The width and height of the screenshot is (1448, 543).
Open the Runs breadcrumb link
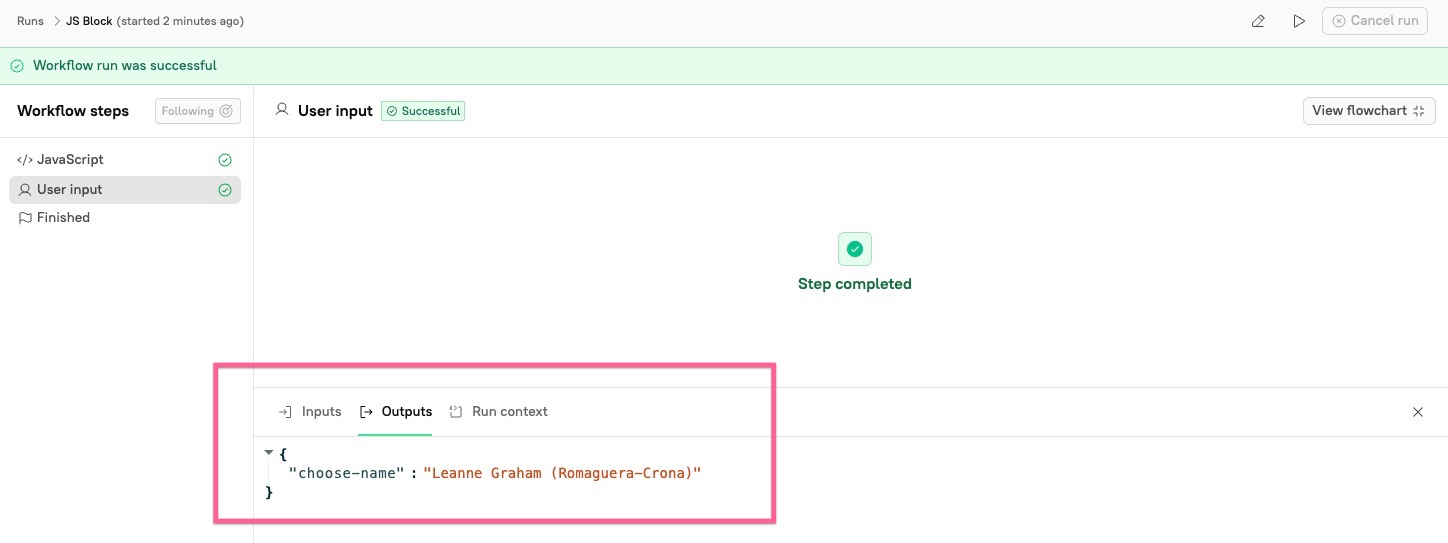pos(30,21)
